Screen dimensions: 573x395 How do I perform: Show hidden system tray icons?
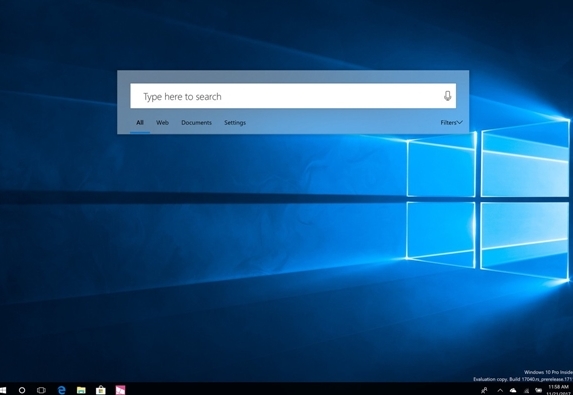pyautogui.click(x=500, y=391)
